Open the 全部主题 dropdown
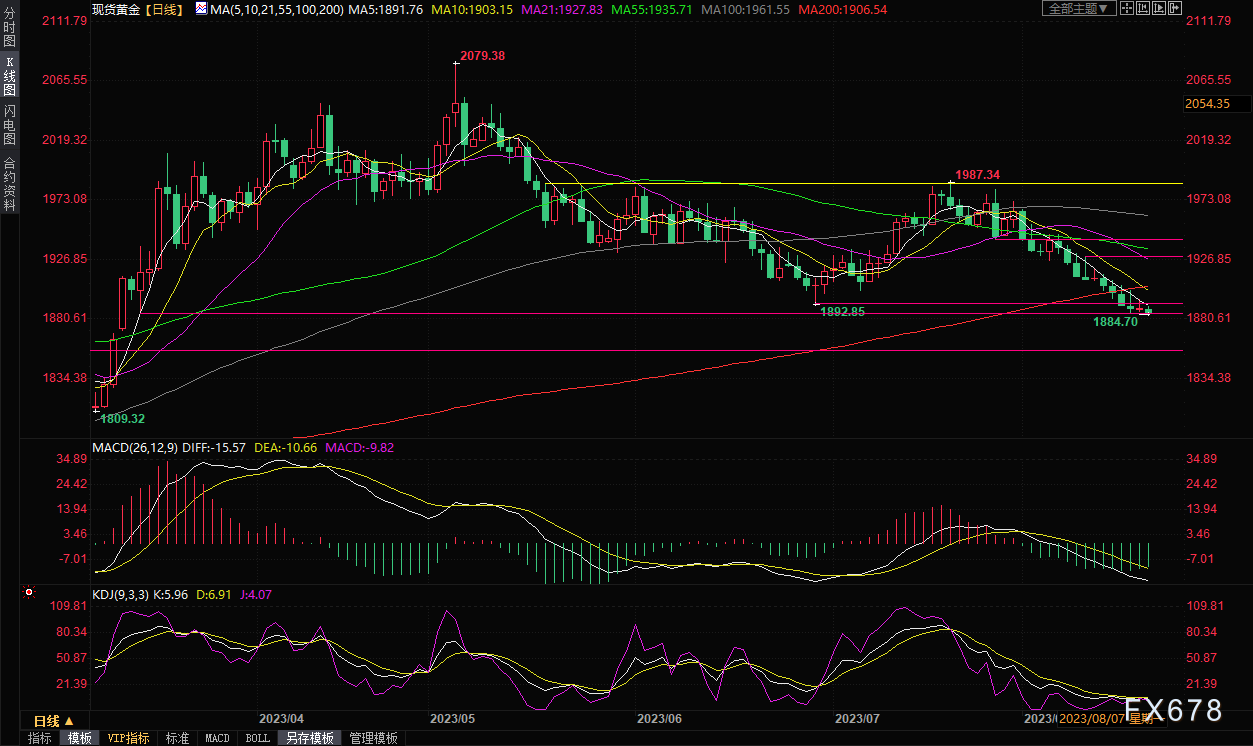Screen dimensions: 1253x746 click(1078, 9)
